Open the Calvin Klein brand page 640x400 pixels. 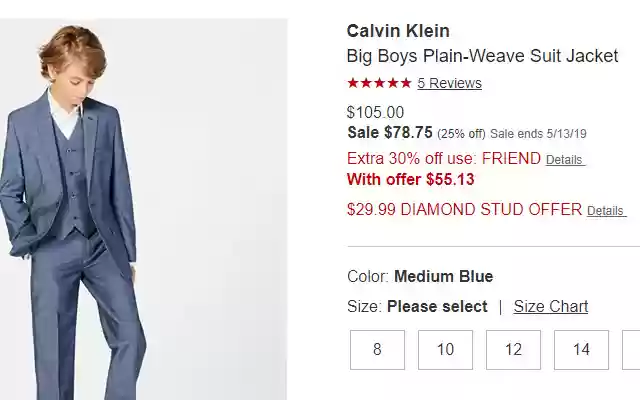point(398,31)
